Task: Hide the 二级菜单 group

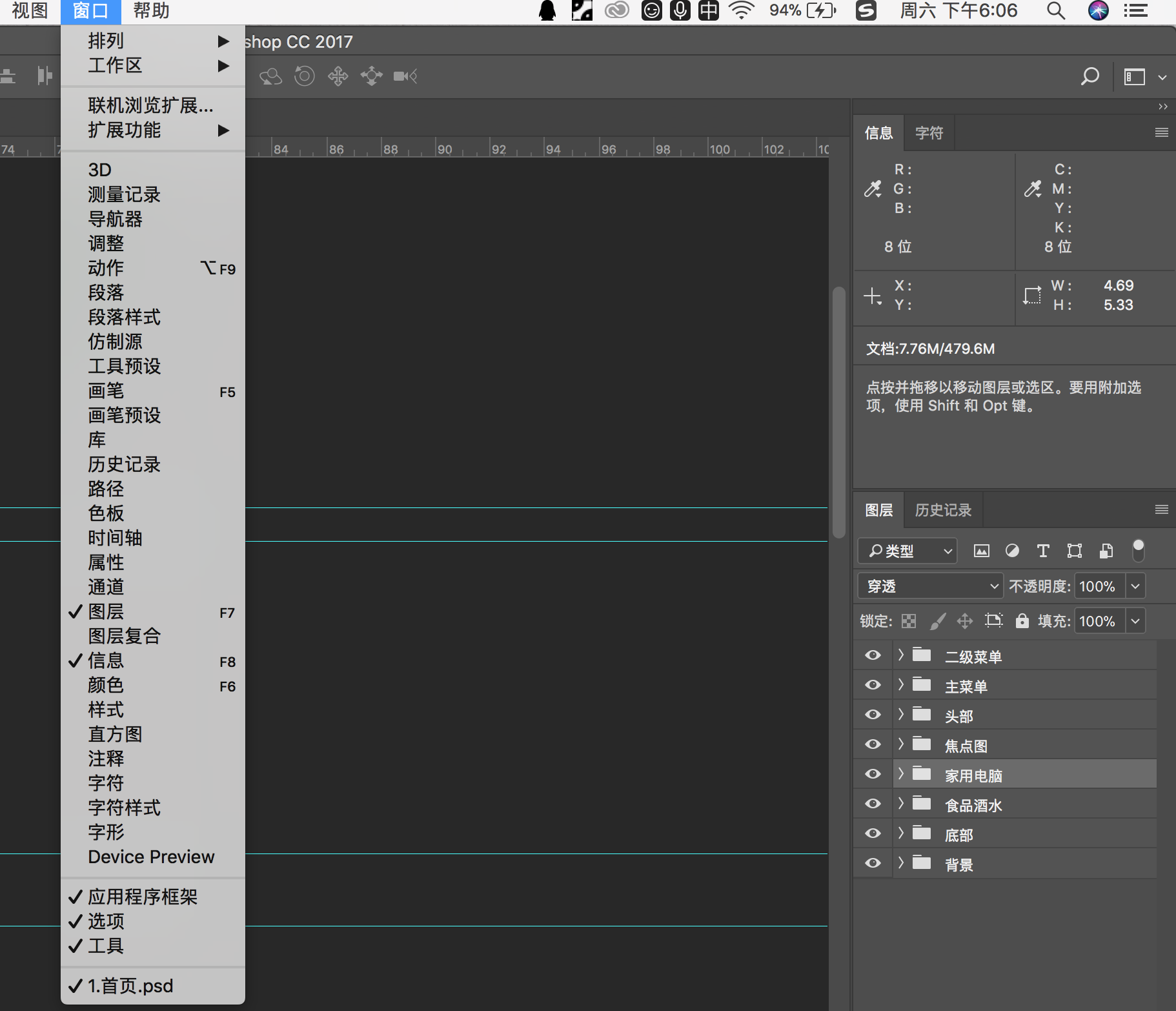Action: point(873,655)
